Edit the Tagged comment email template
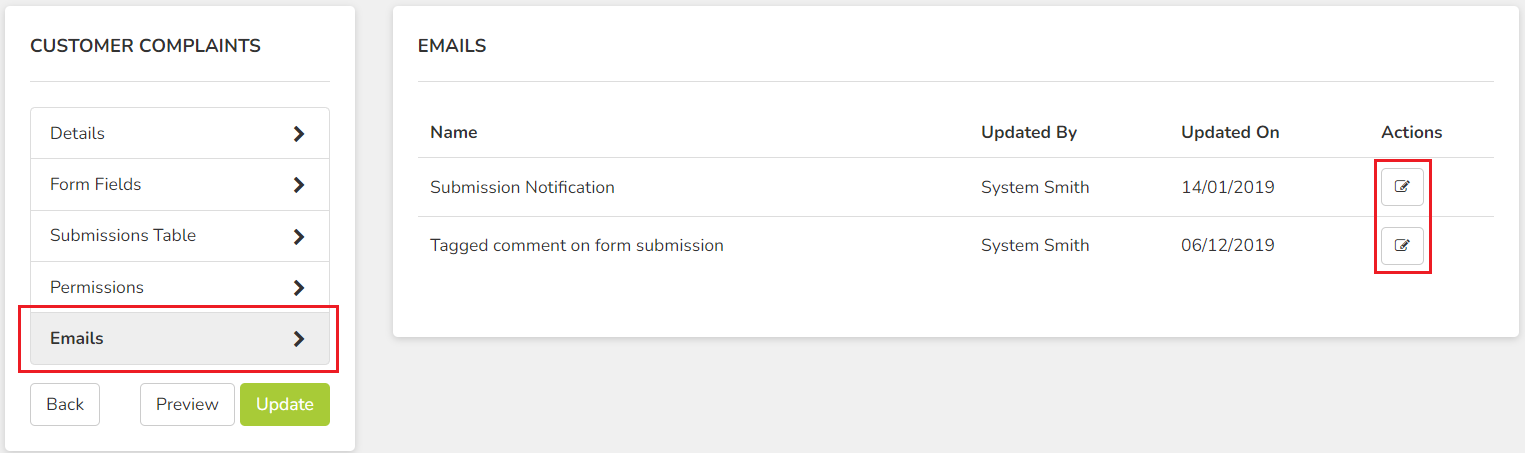This screenshot has width=1527, height=453. point(1402,245)
